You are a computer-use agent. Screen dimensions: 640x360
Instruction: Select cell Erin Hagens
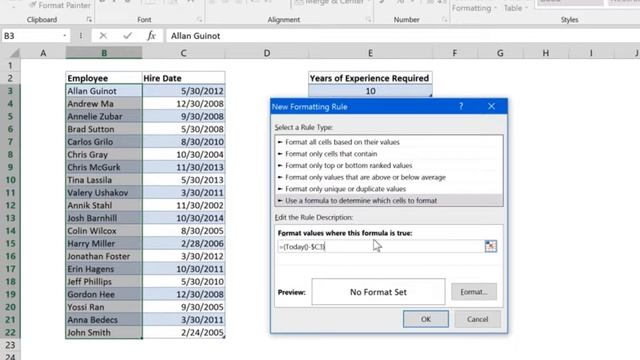click(104, 269)
